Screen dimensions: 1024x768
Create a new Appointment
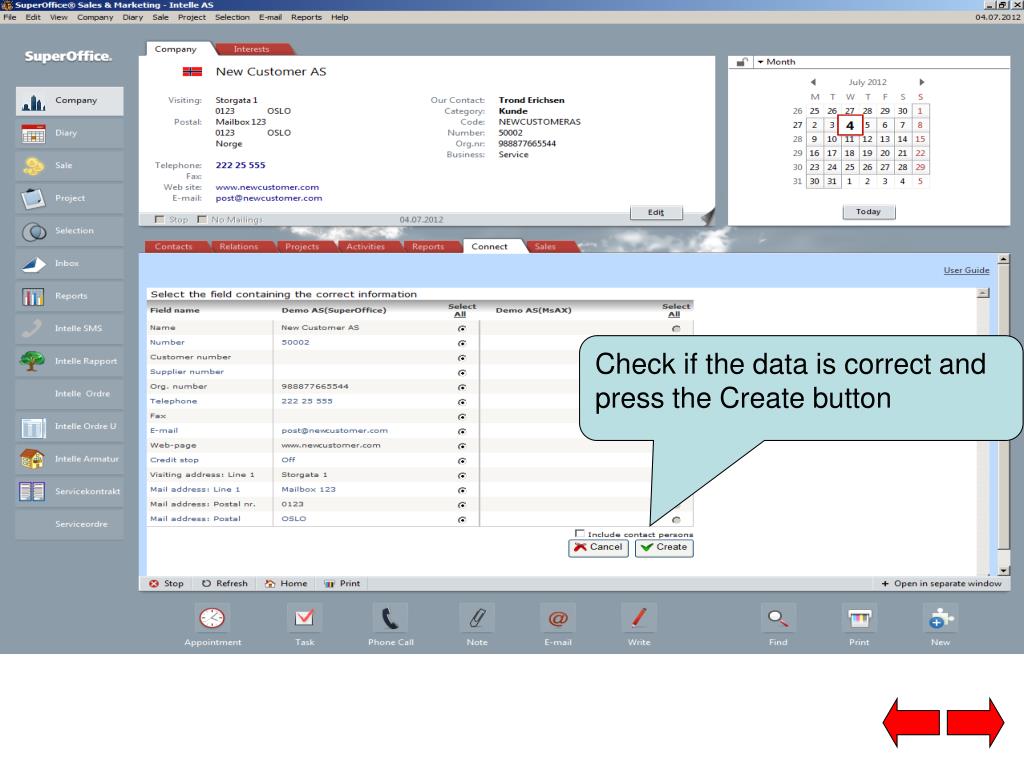pyautogui.click(x=212, y=618)
